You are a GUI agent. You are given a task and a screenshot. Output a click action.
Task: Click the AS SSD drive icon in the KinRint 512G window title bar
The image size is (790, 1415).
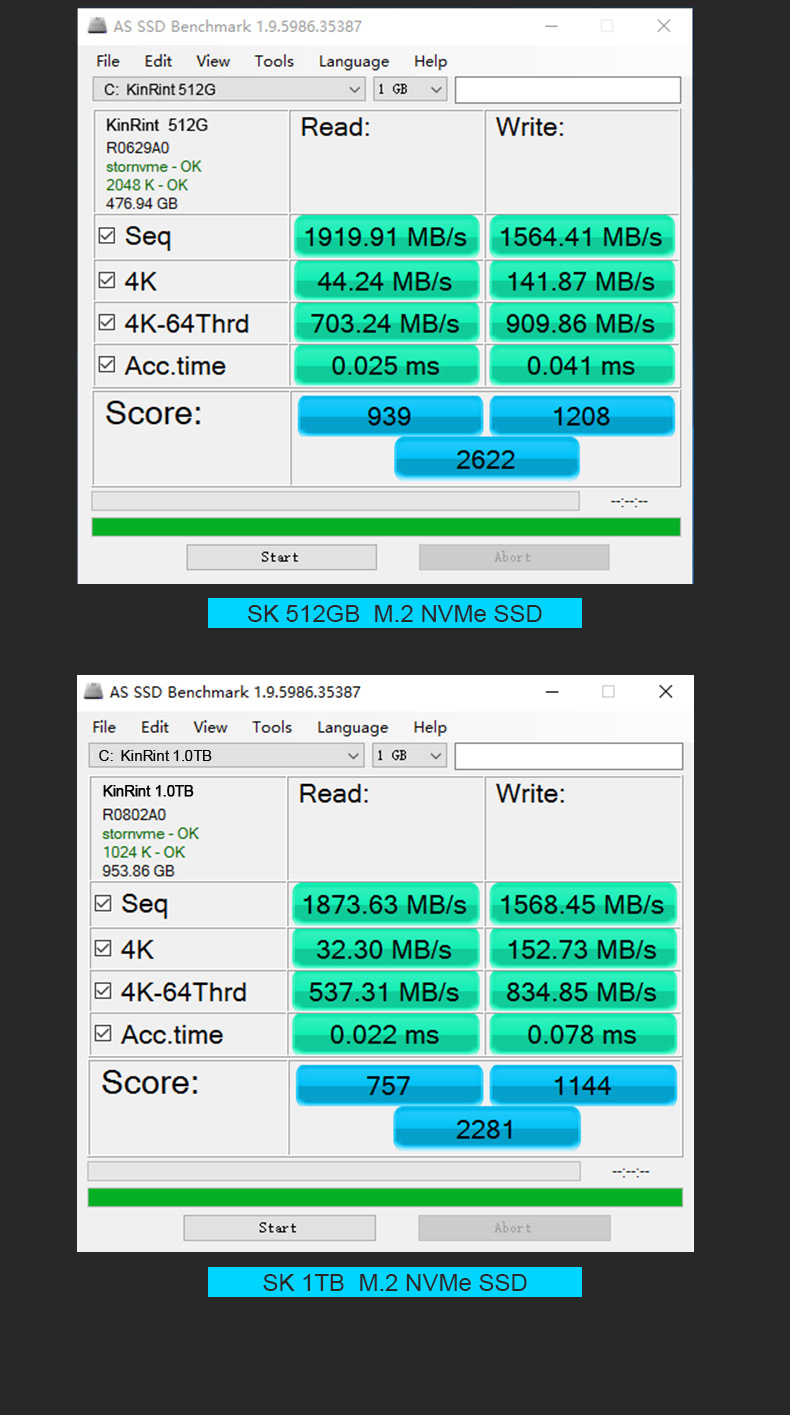[95, 26]
